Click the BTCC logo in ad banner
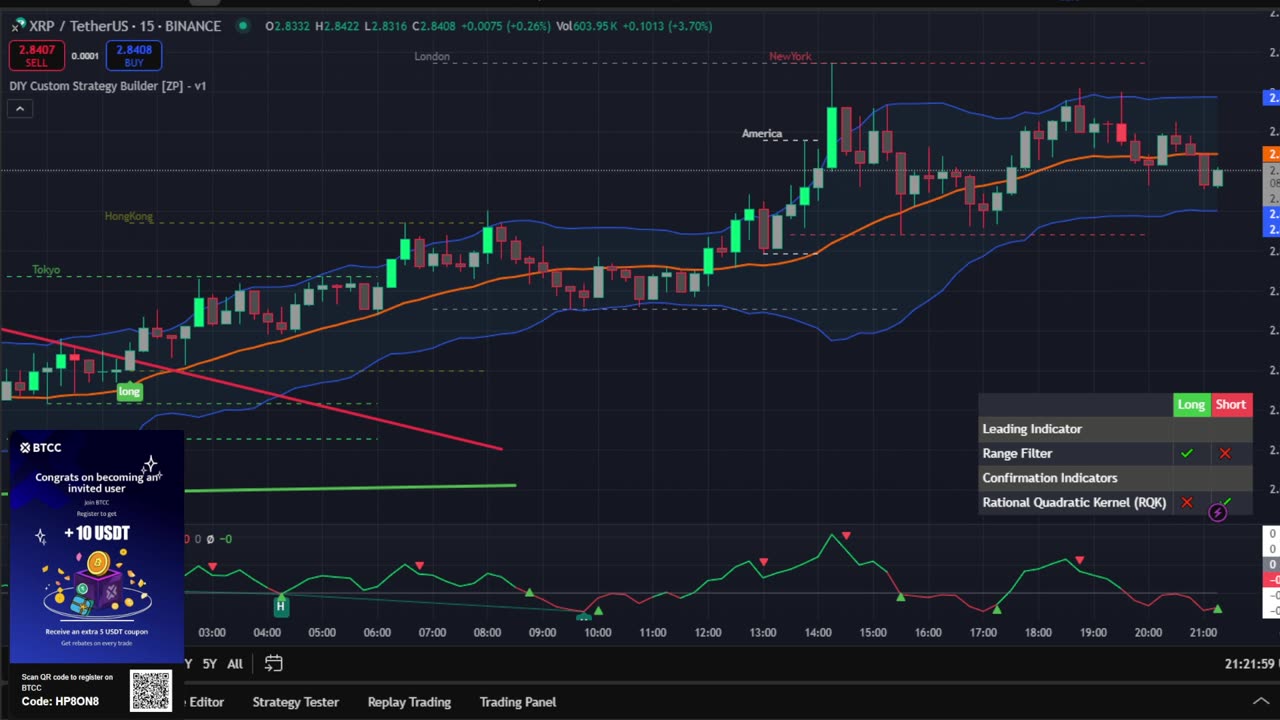Viewport: 1280px width, 720px height. click(x=41, y=447)
